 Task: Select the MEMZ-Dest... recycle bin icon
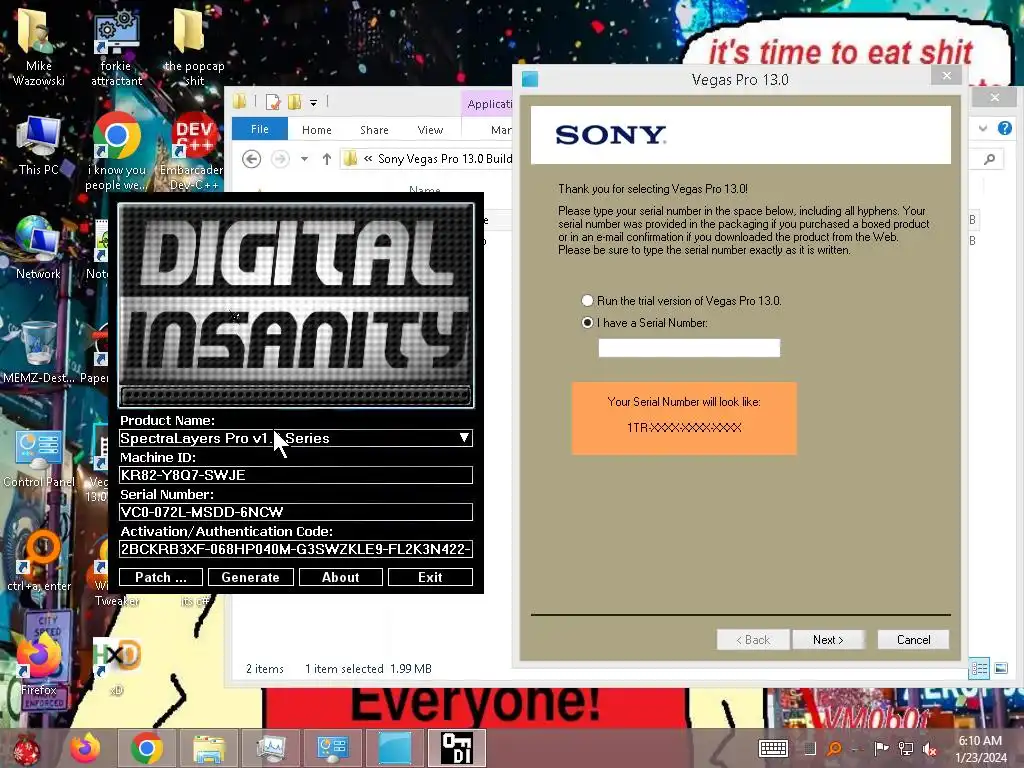(39, 353)
